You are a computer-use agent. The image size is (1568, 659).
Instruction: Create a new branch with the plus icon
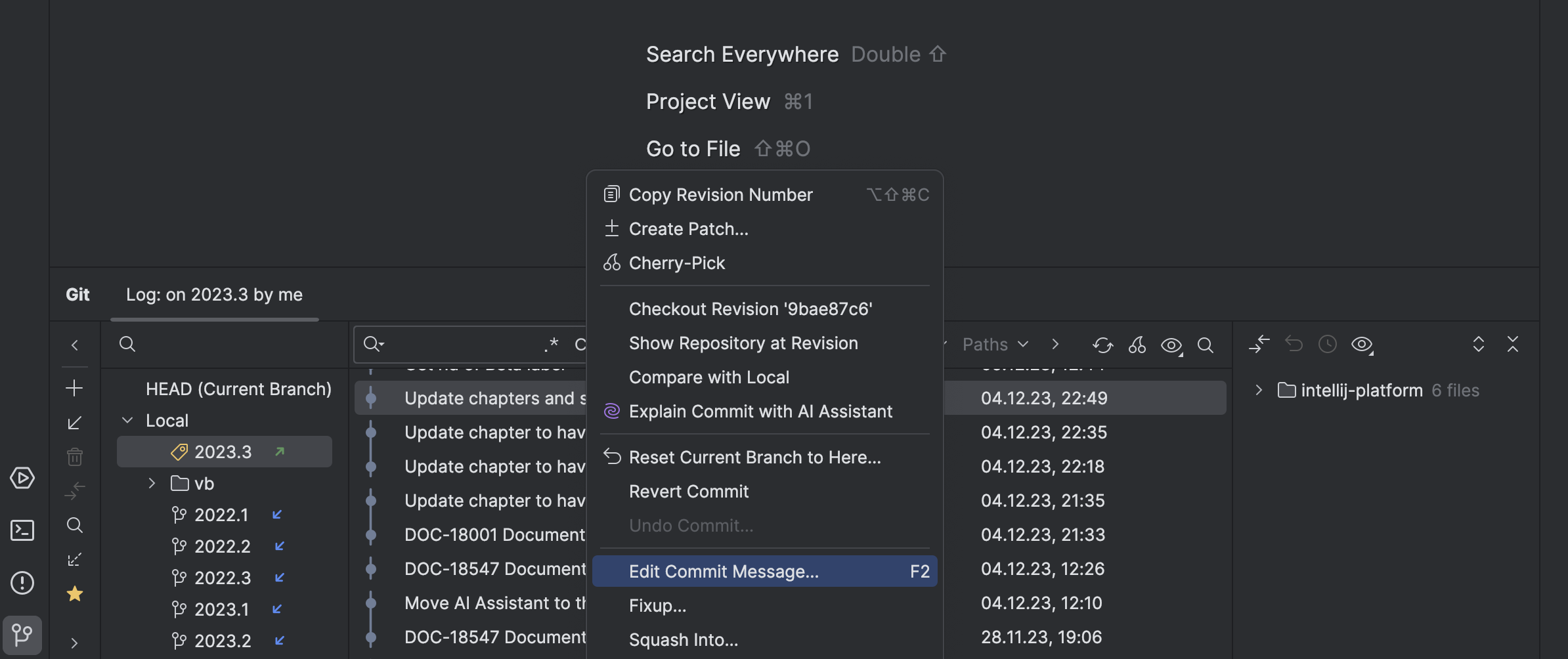click(74, 387)
